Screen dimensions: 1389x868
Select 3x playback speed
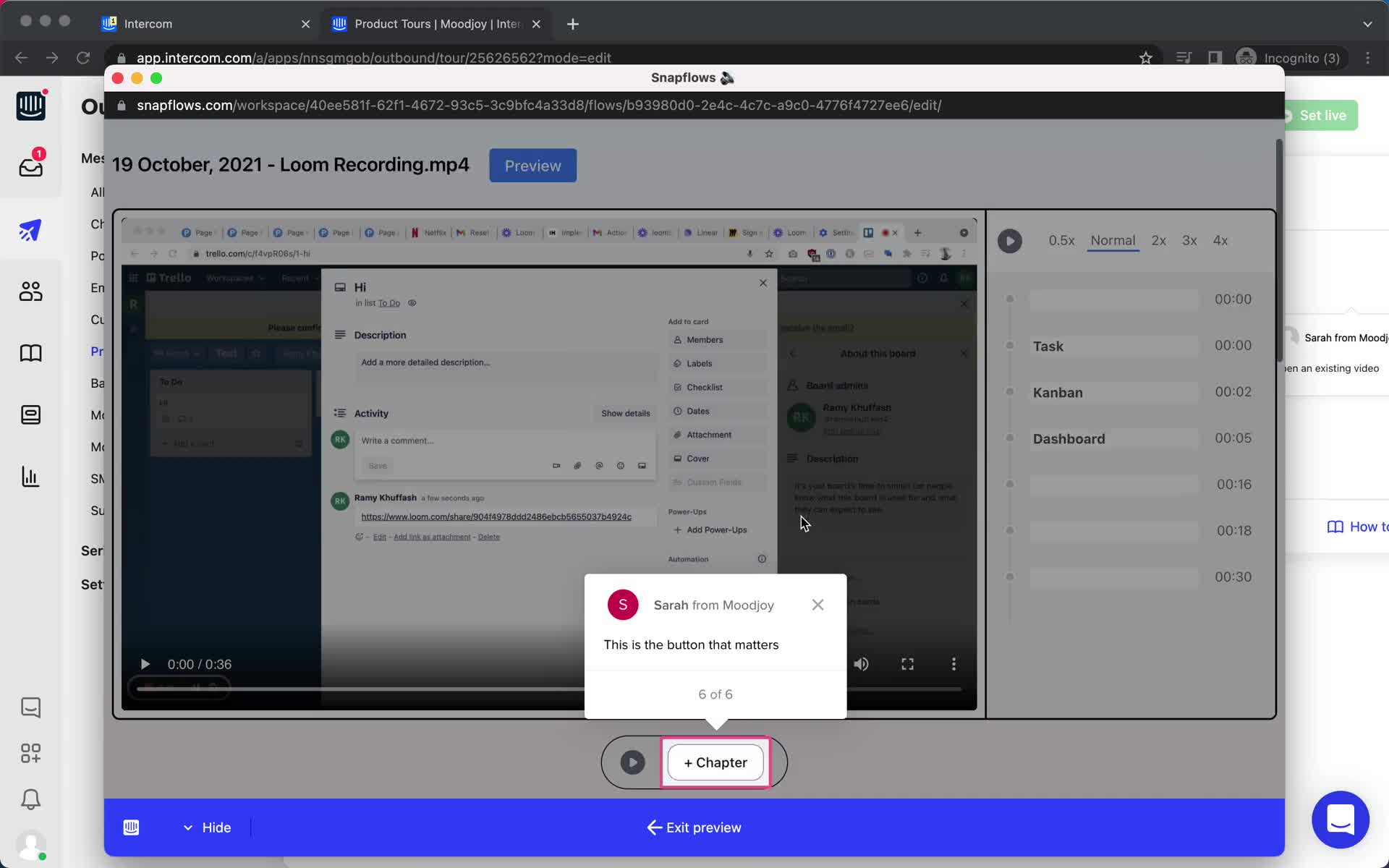pyautogui.click(x=1189, y=241)
